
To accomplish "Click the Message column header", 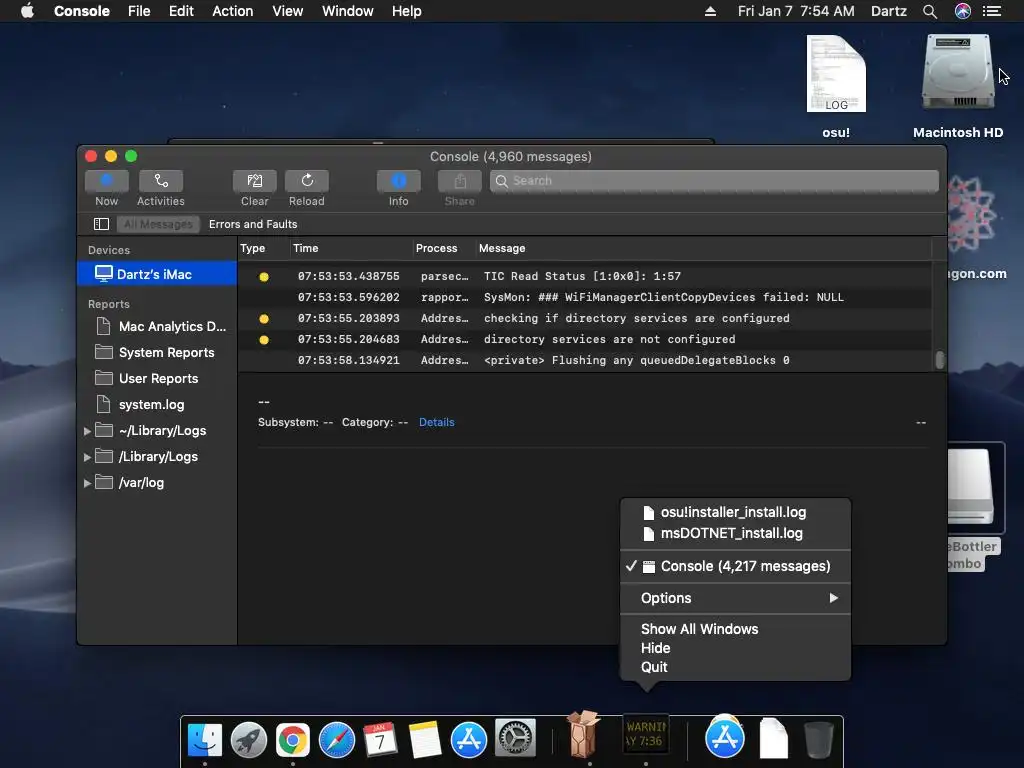I will pos(502,248).
